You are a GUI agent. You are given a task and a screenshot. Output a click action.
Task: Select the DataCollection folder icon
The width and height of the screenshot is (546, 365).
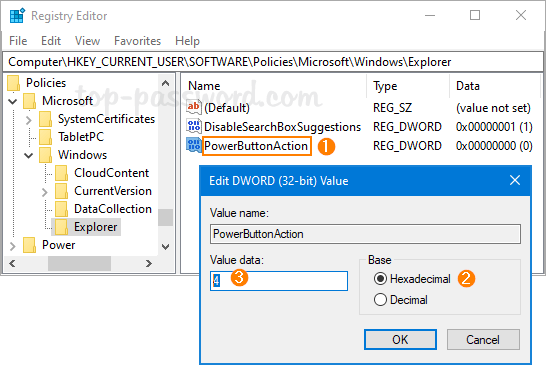pyautogui.click(x=62, y=209)
